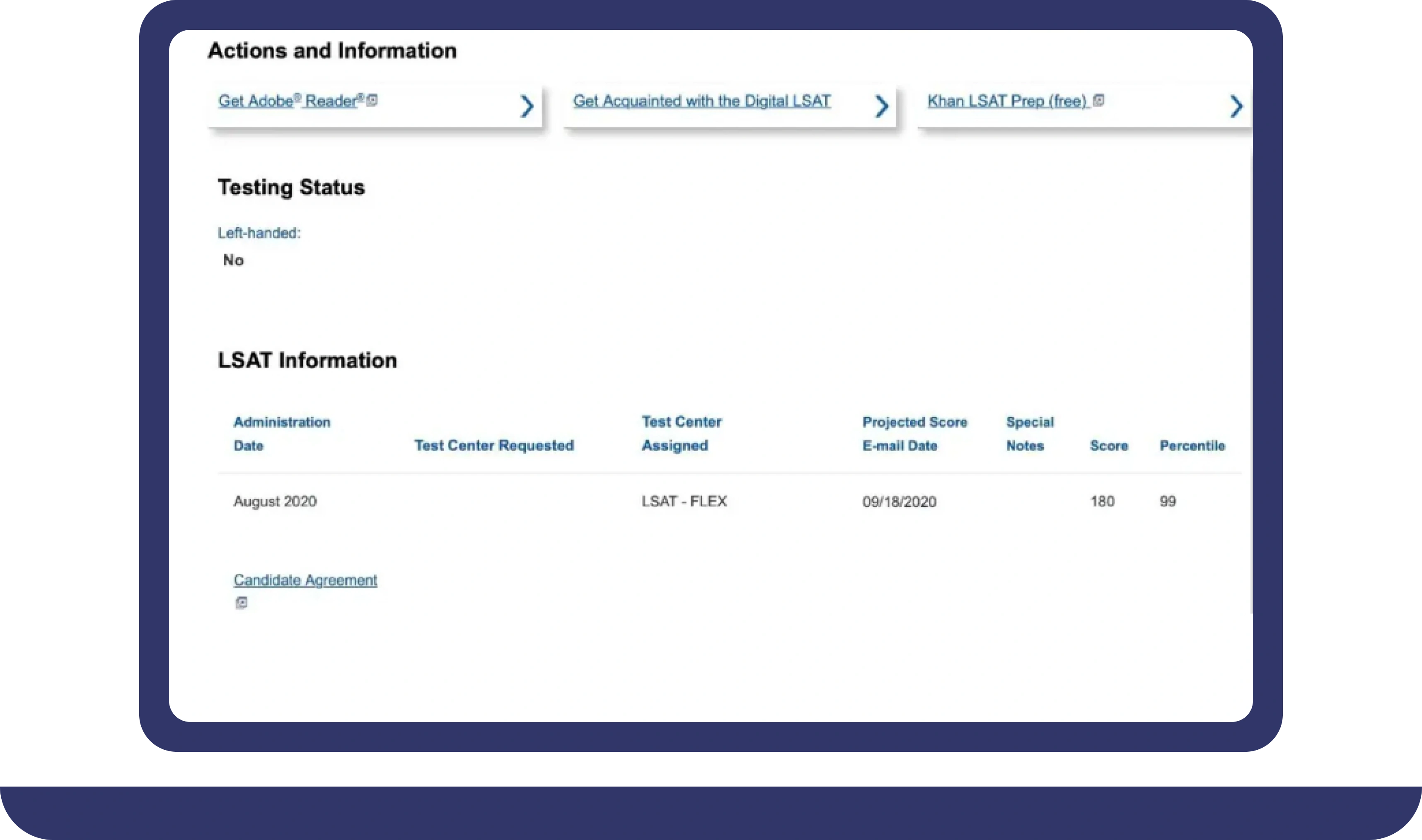
Task: Open the Get Adobe Reader link
Action: point(291,101)
